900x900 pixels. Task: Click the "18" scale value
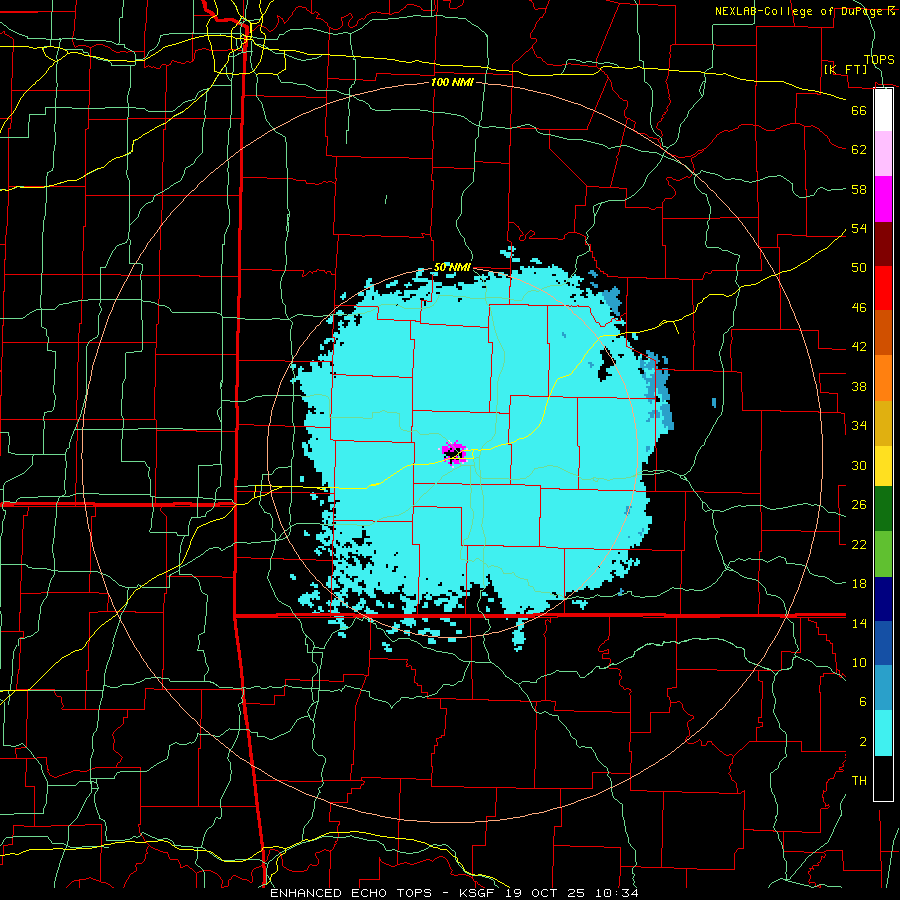tap(859, 583)
